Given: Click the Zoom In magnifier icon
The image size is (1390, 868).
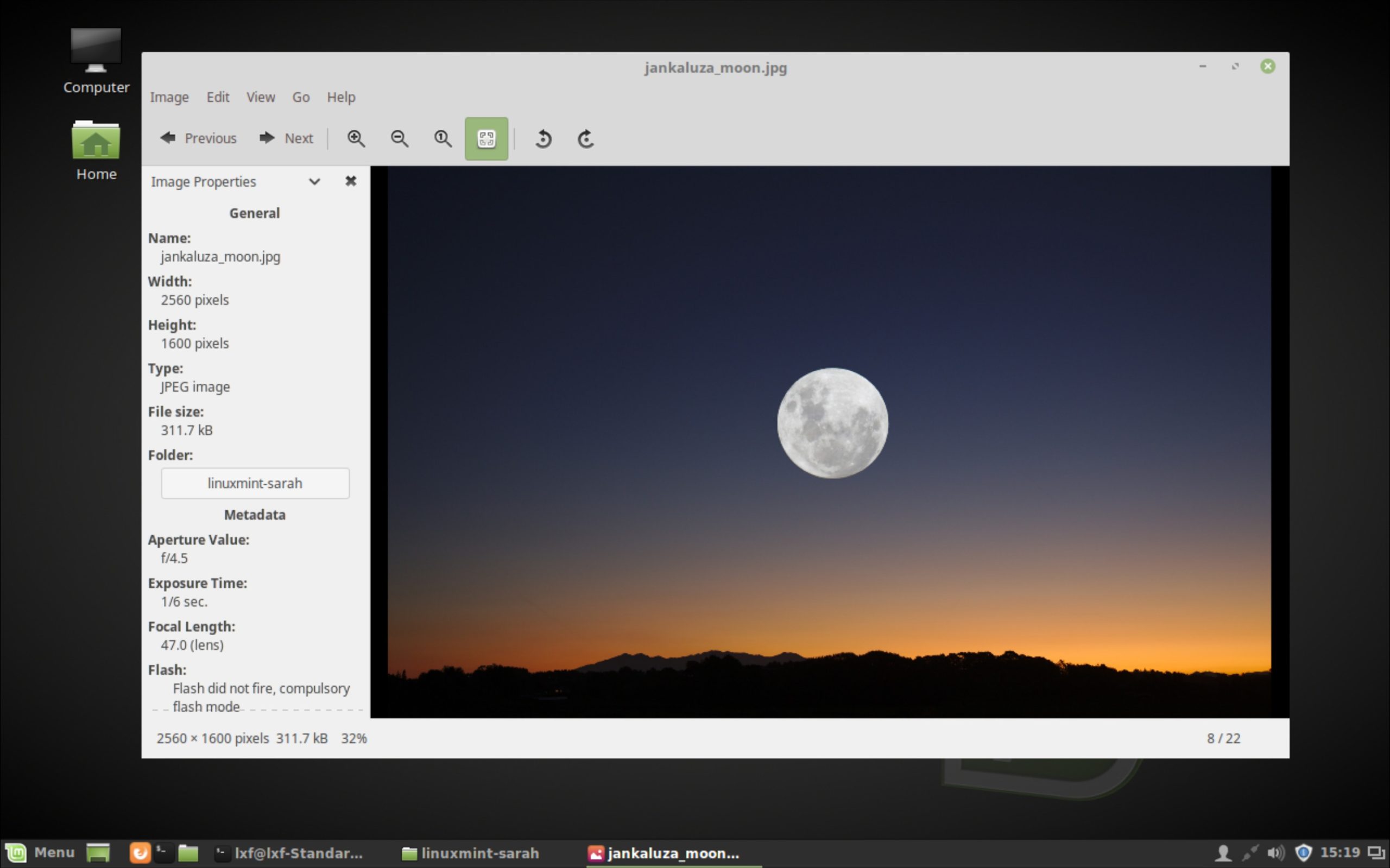Looking at the screenshot, I should [x=356, y=138].
